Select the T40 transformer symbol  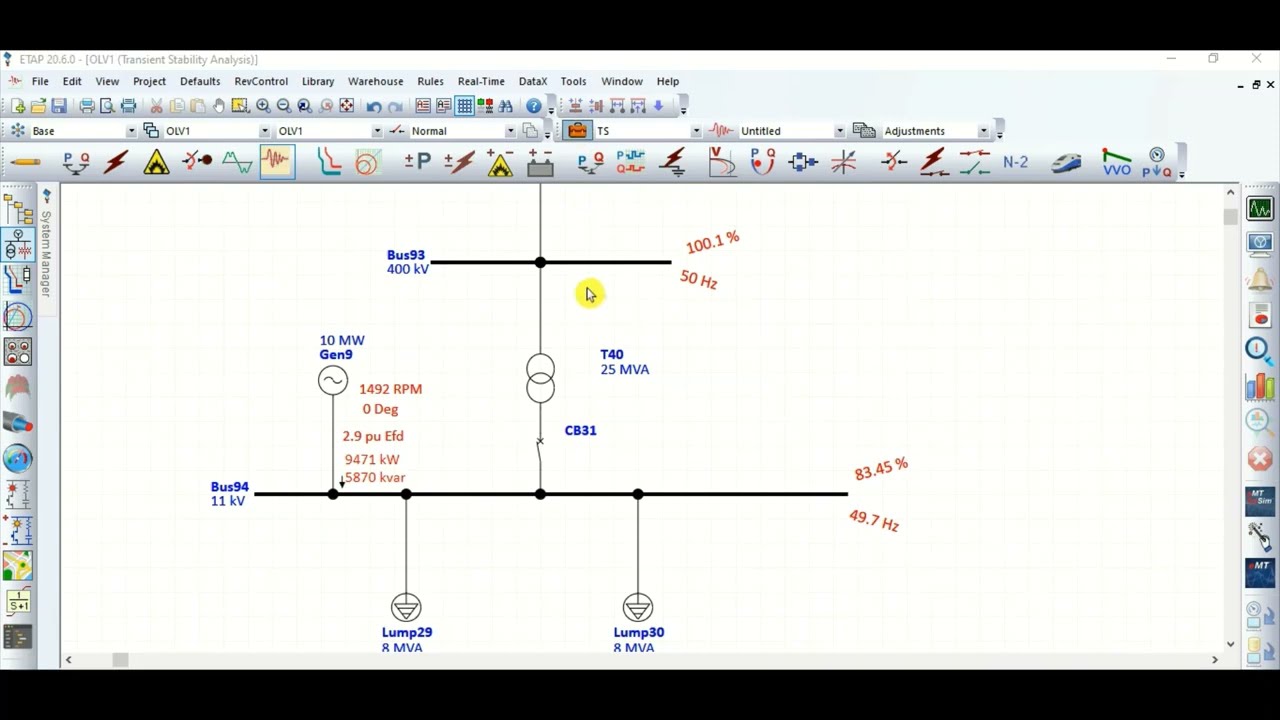tap(540, 378)
